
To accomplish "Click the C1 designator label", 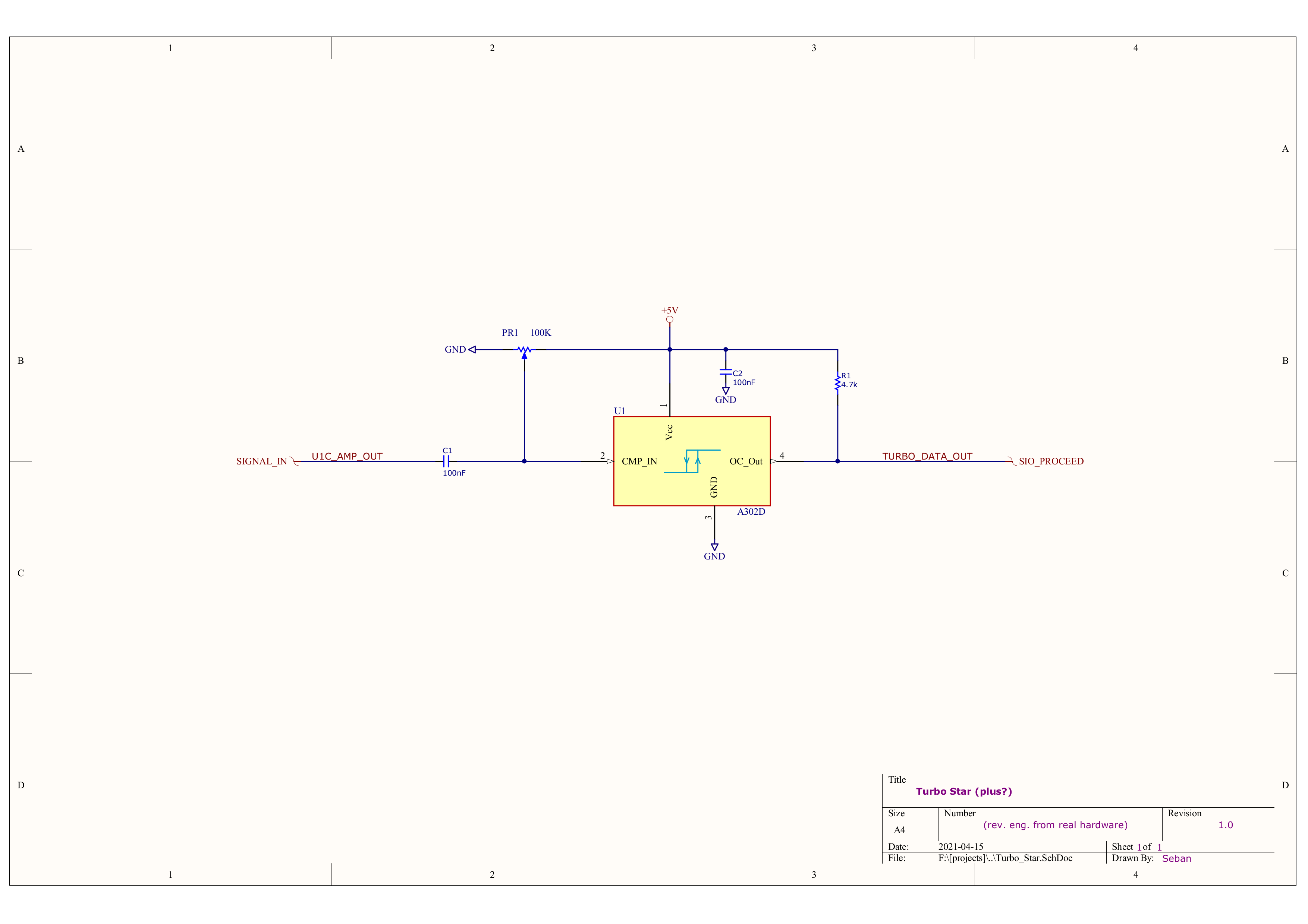I will point(447,450).
